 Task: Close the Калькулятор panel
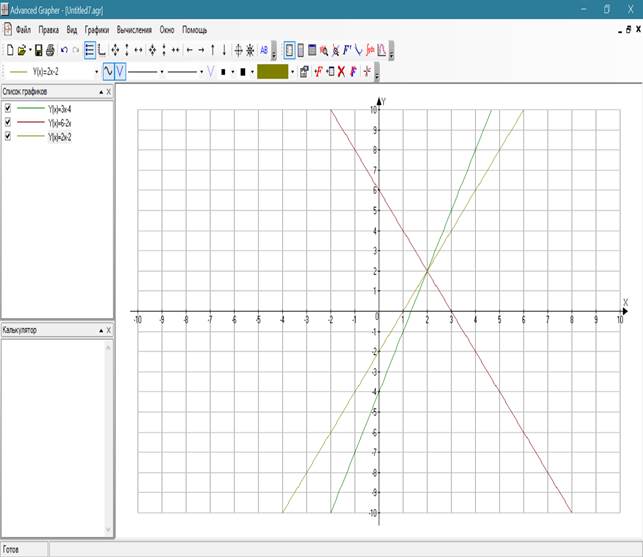[x=109, y=330]
